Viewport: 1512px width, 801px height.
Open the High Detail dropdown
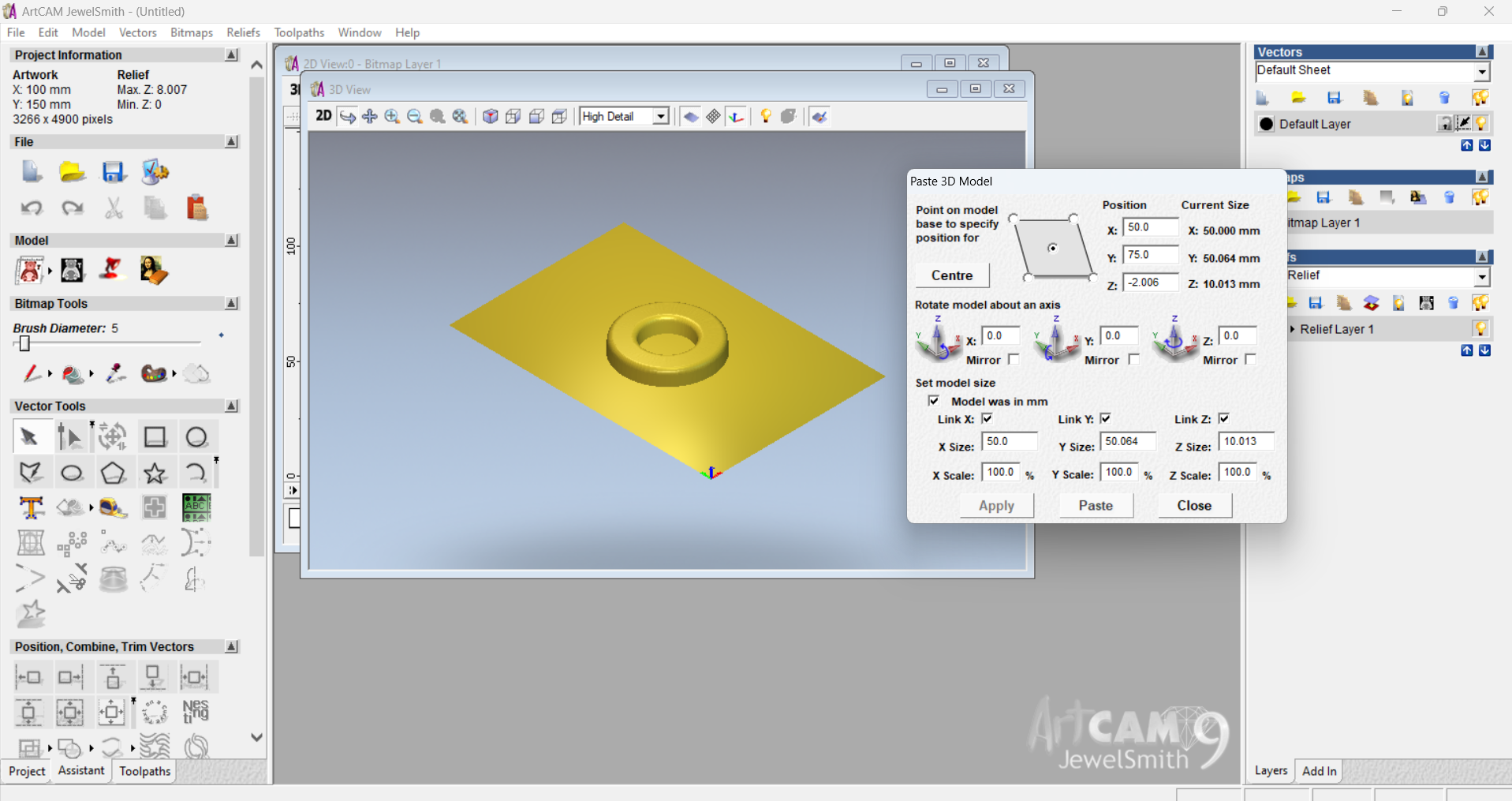[661, 116]
